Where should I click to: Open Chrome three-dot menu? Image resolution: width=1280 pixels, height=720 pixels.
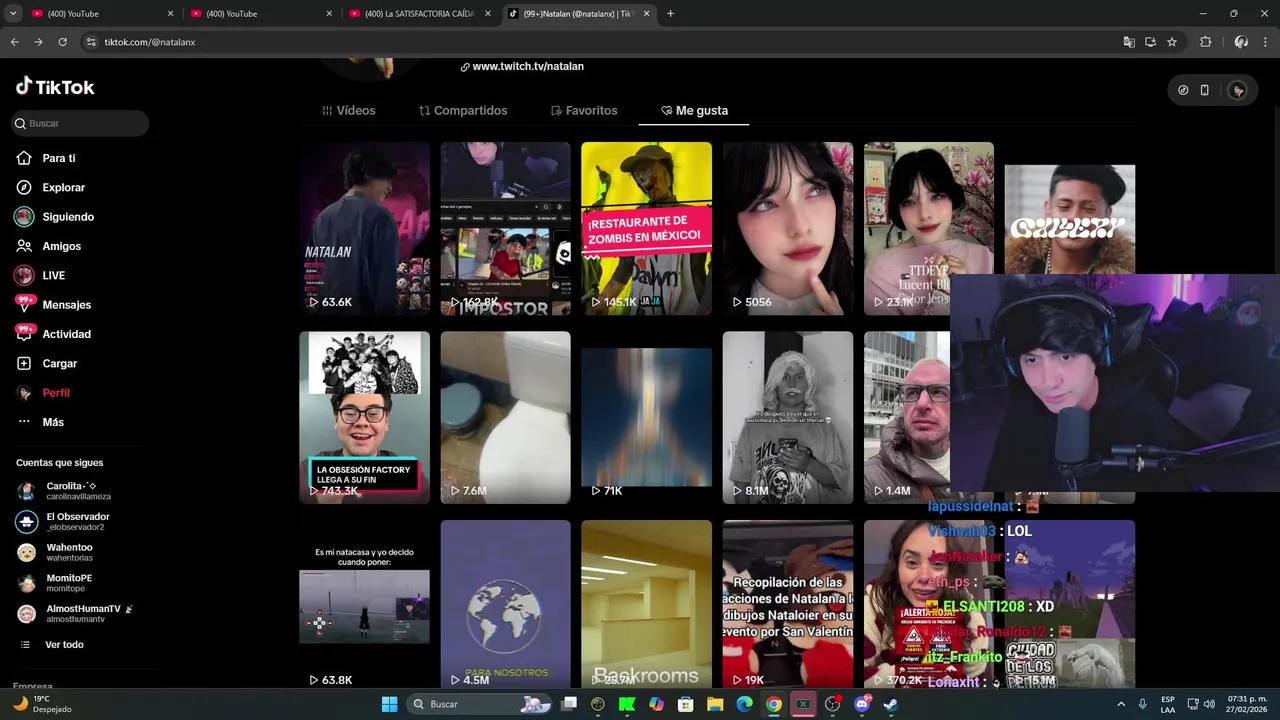(1263, 42)
